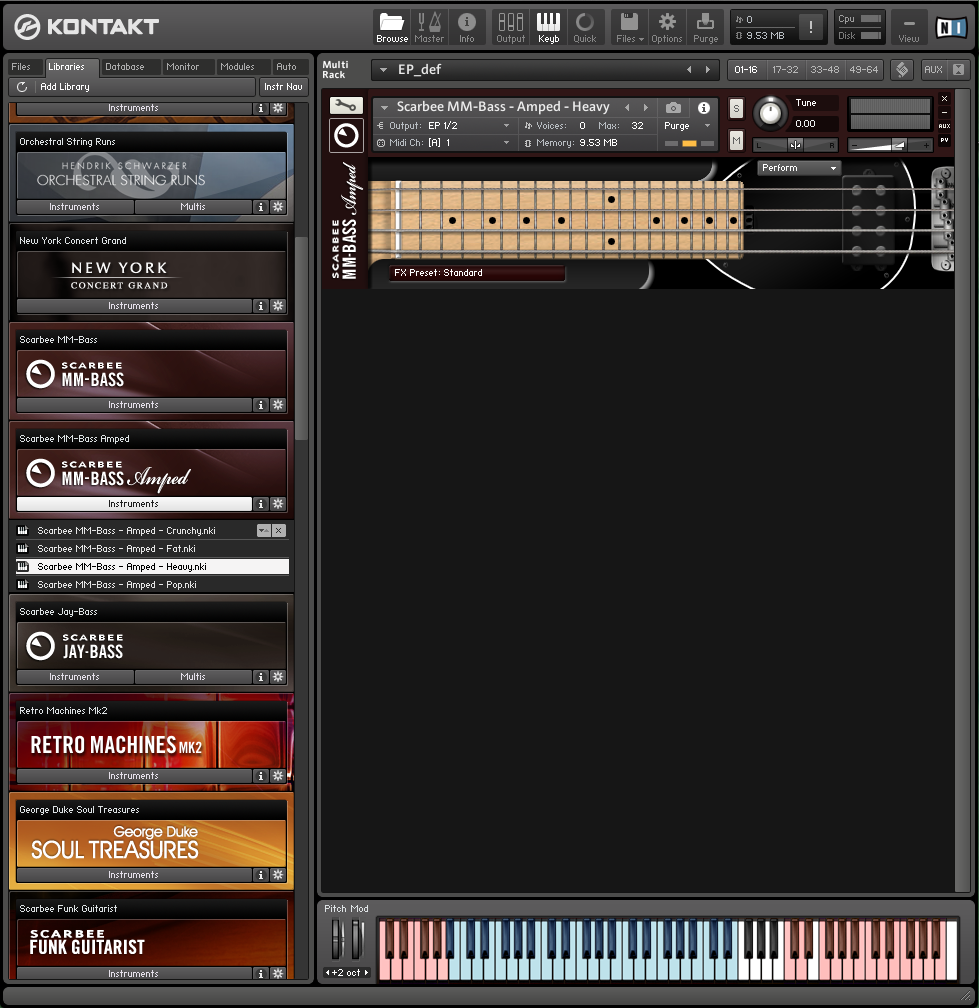Show rack page 17-32
Image resolution: width=979 pixels, height=1008 pixels.
click(785, 69)
